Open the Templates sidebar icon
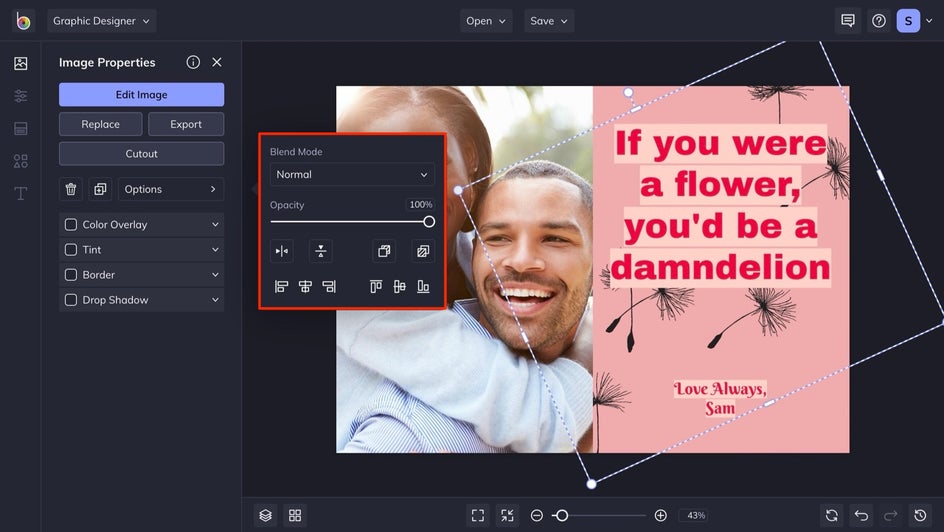 (x=20, y=128)
